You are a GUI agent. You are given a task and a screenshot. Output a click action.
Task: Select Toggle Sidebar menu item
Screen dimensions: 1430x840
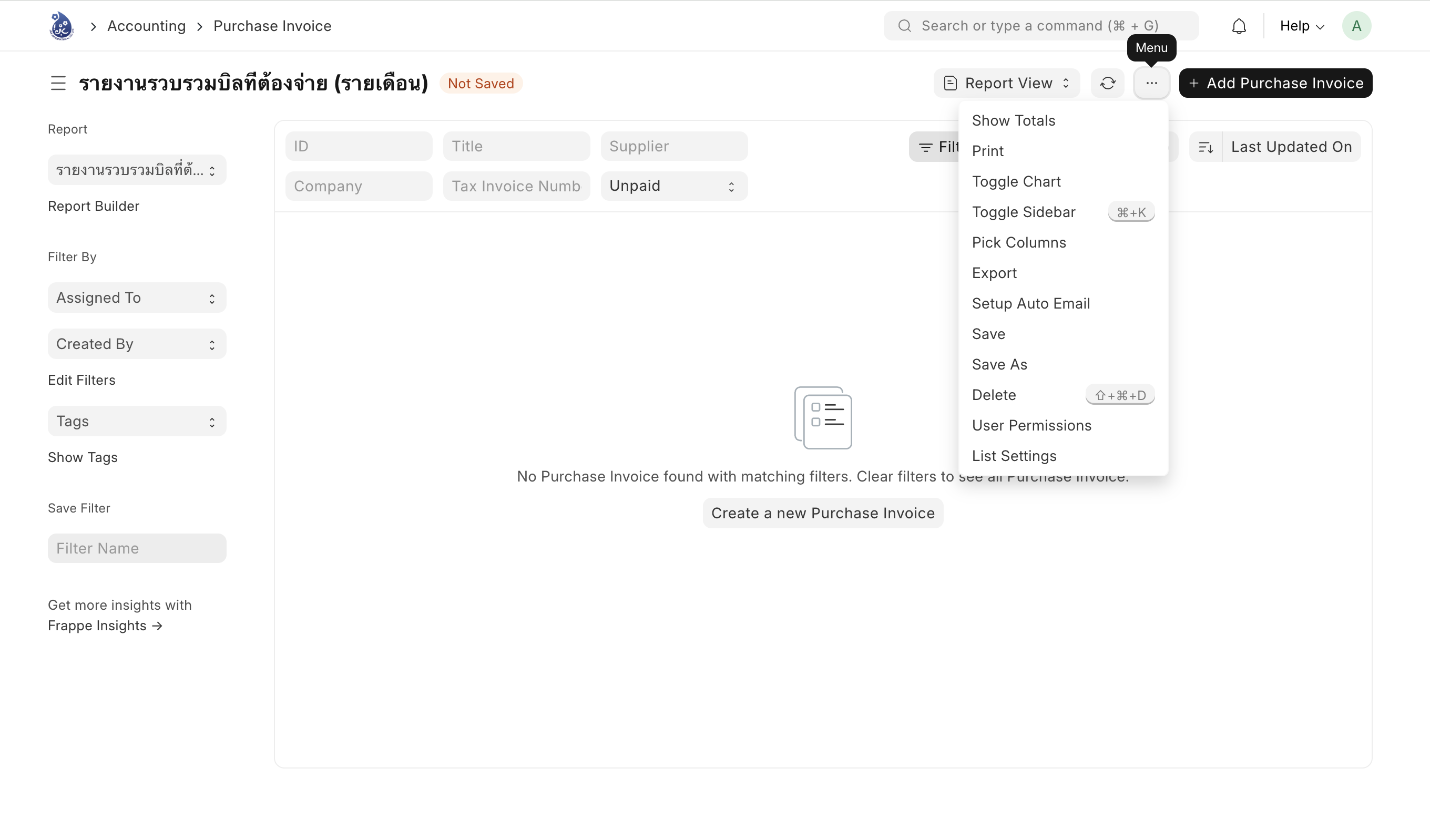[x=1063, y=212]
